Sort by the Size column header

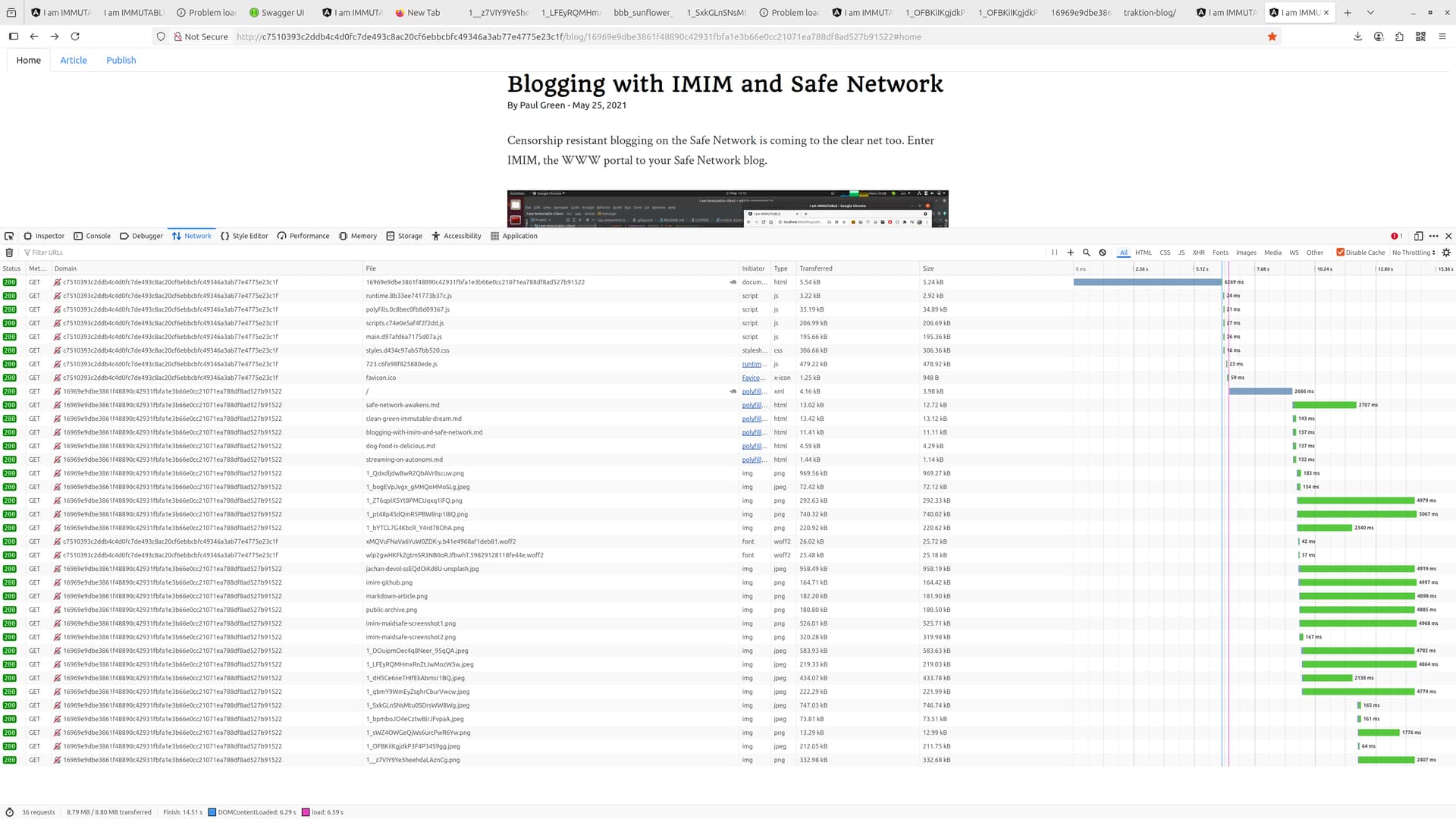(995, 268)
